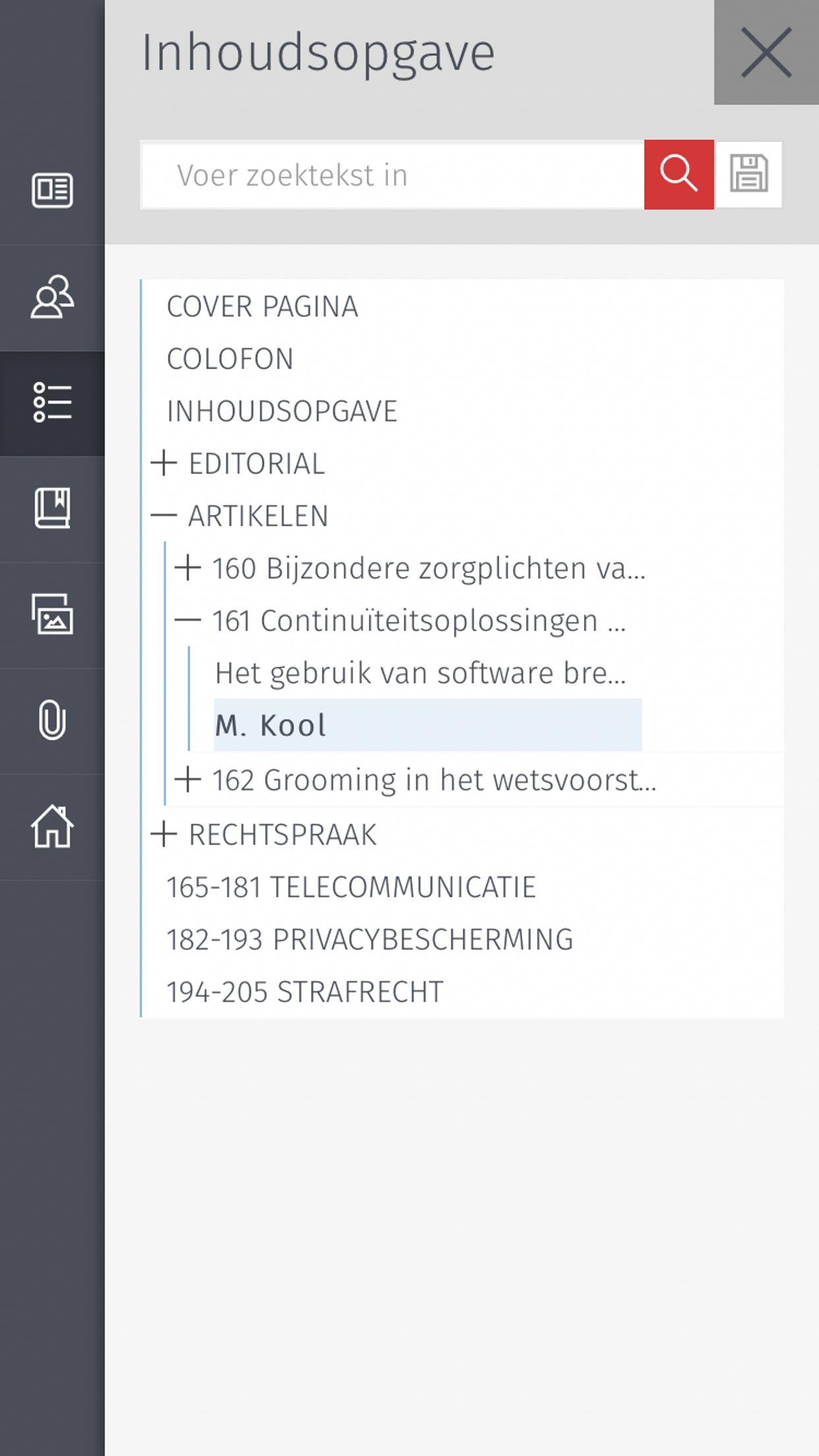This screenshot has height=1456, width=819.
Task: Expand the EDITORIAL section
Action: point(164,464)
